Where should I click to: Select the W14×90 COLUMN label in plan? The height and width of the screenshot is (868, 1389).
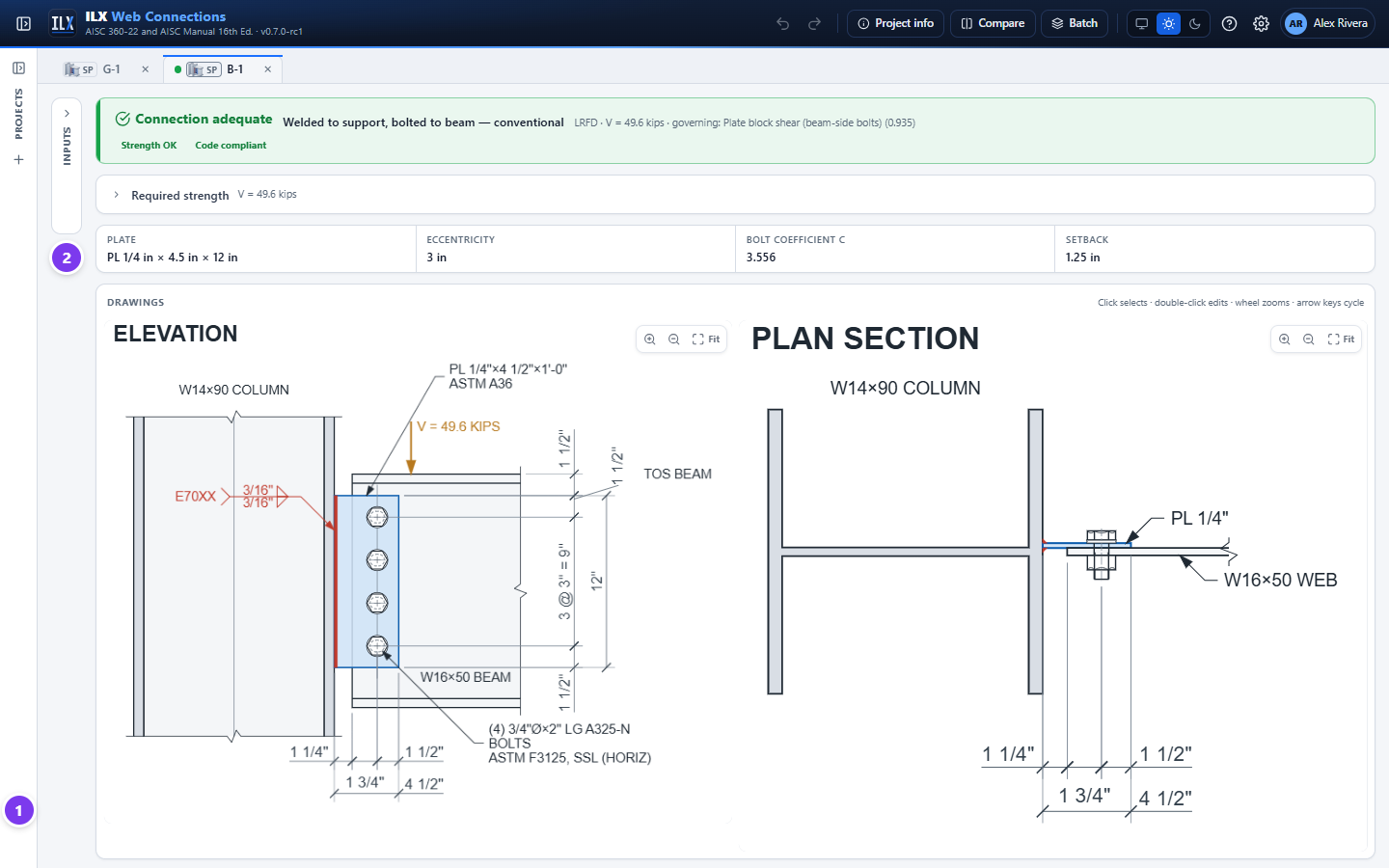[x=906, y=388]
